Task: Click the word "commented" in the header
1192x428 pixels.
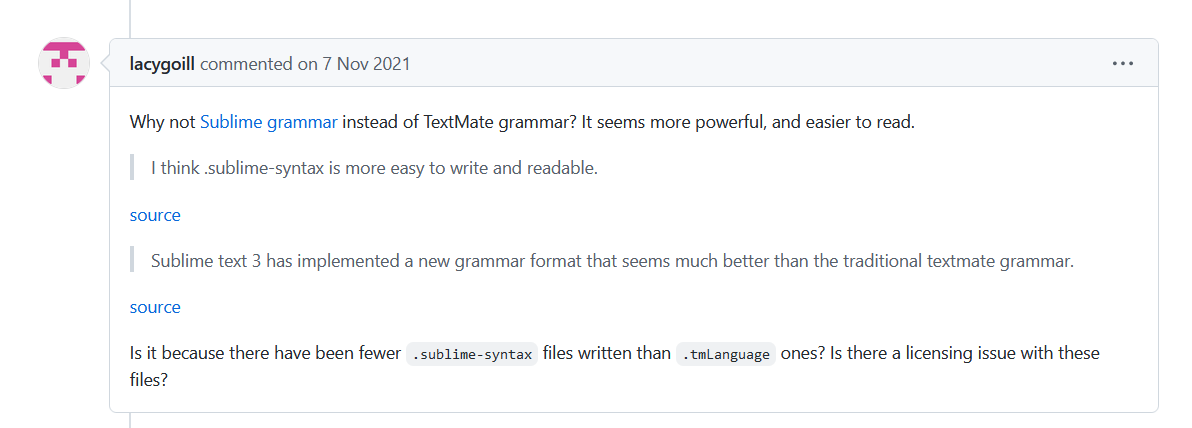Action: (x=246, y=64)
